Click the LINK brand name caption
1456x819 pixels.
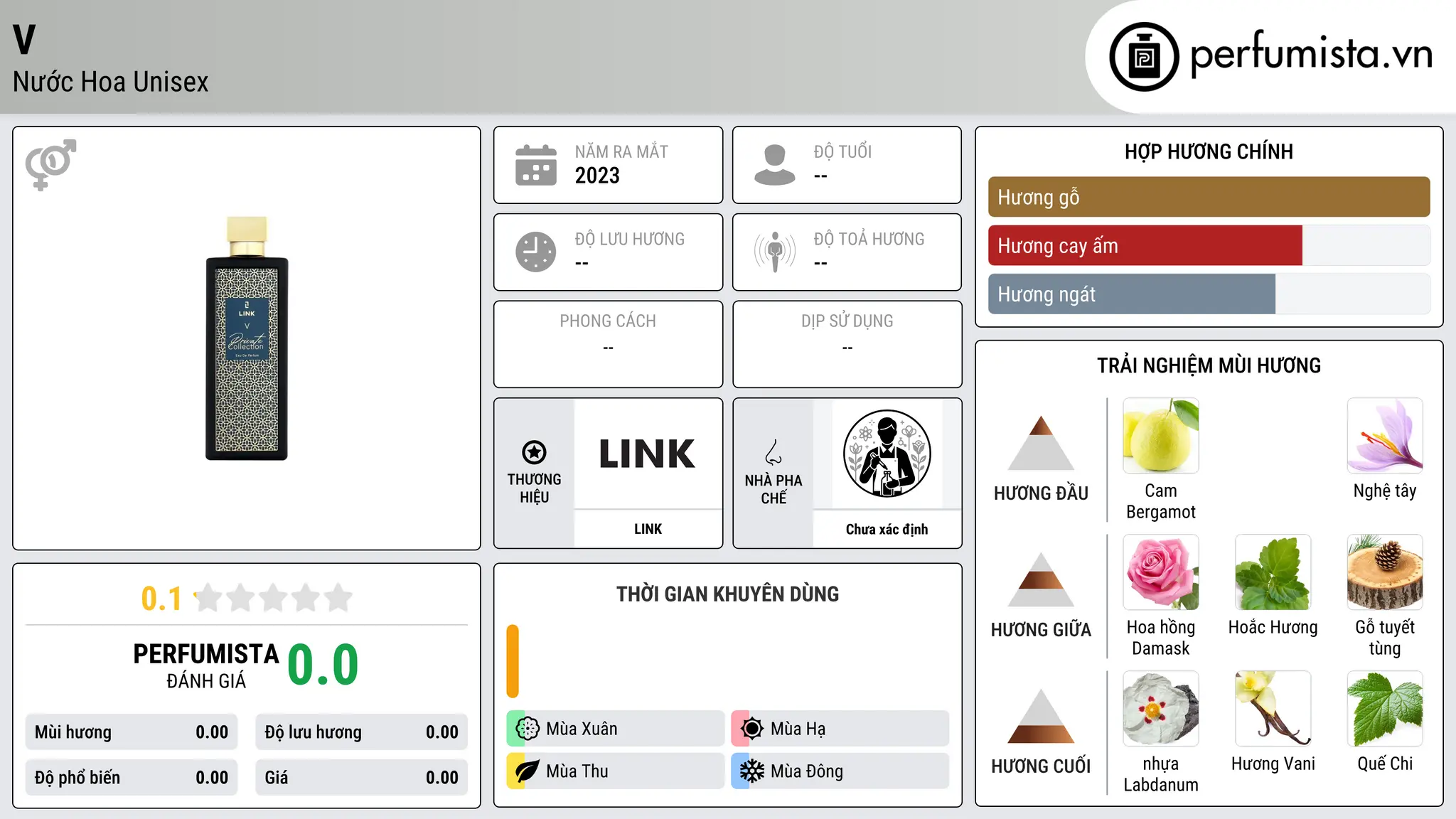click(648, 529)
